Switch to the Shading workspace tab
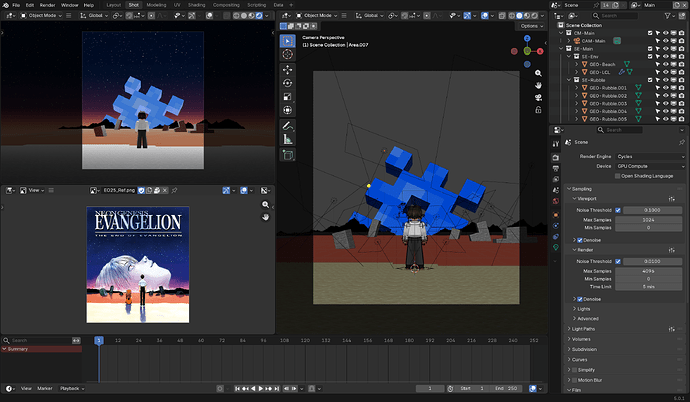Viewport: 690px width, 402px height. pos(197,5)
